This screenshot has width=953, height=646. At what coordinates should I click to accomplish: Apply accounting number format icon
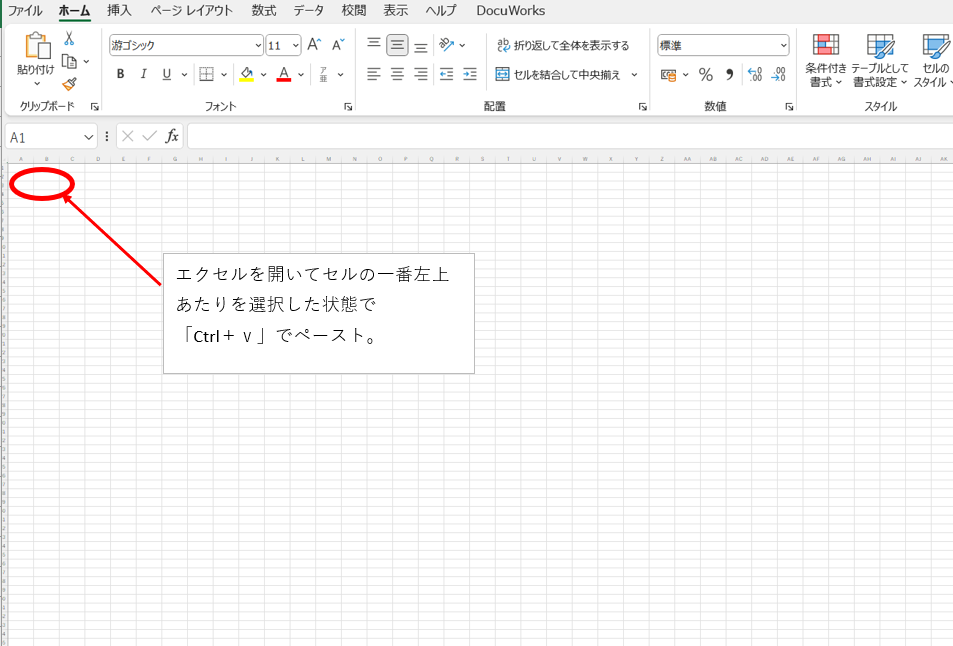(x=669, y=75)
